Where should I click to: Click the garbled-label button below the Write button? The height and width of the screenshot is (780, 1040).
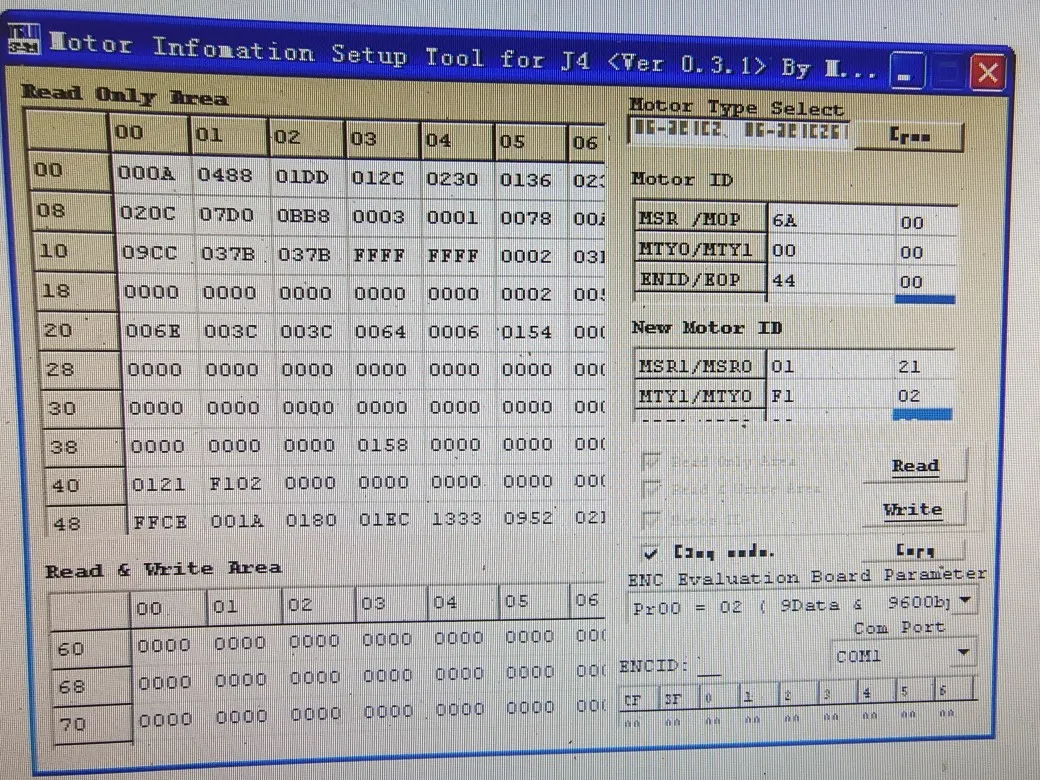(915, 550)
